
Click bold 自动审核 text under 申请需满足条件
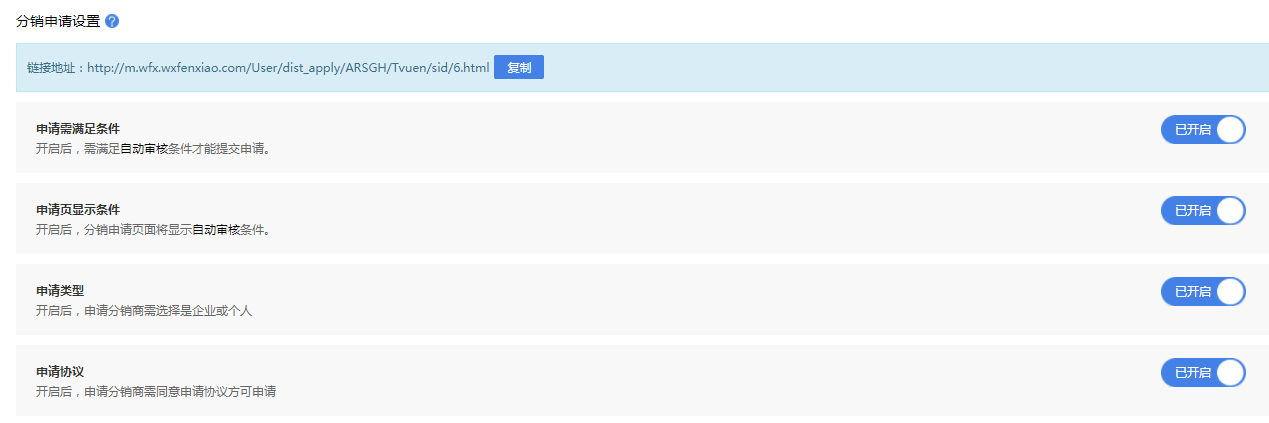(x=142, y=149)
